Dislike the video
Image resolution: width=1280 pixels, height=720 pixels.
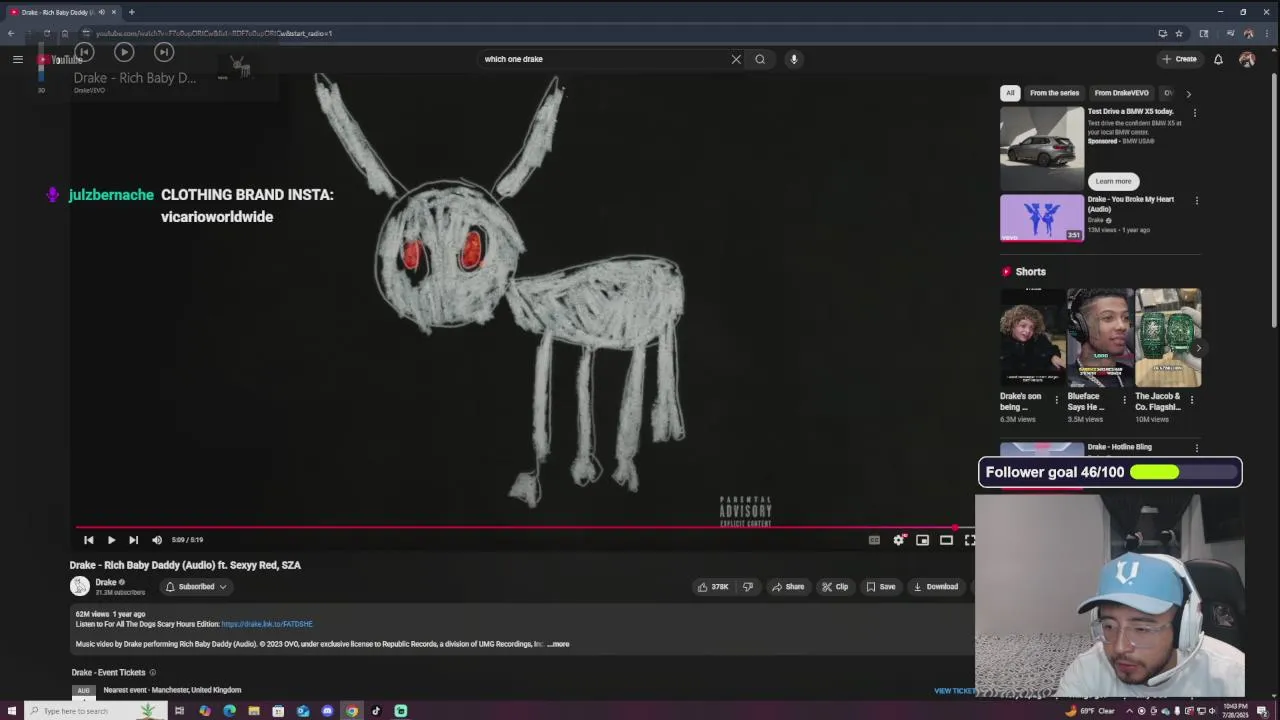(x=748, y=587)
